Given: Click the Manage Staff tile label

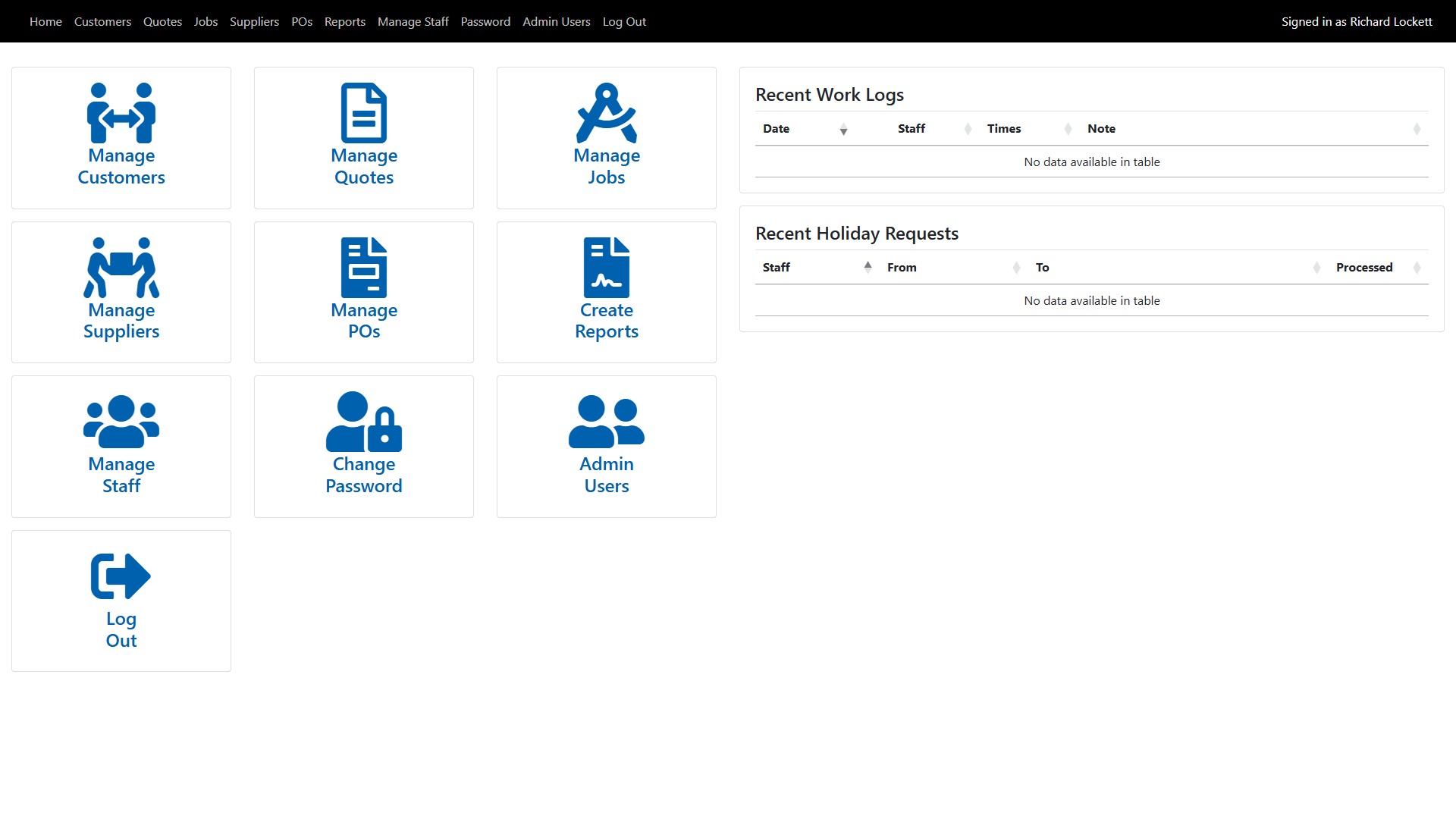Looking at the screenshot, I should [x=121, y=475].
